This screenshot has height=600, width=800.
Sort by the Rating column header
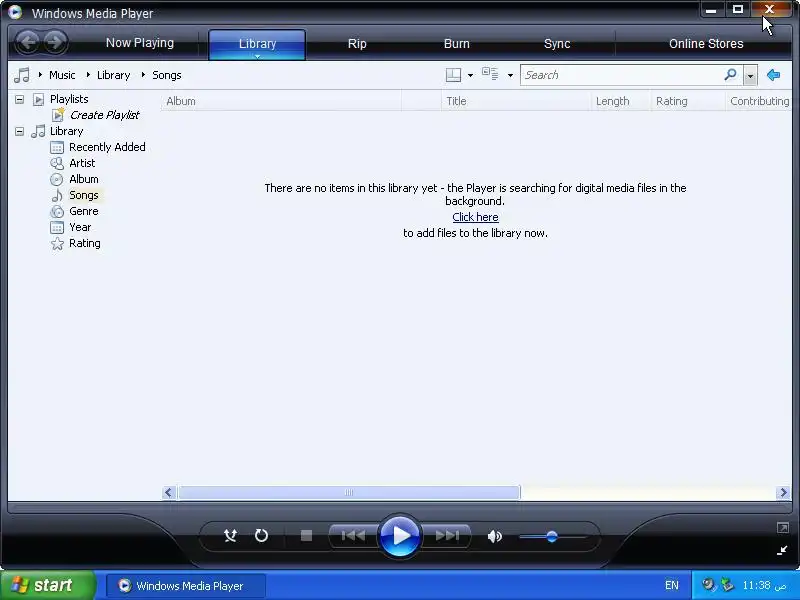[688, 101]
